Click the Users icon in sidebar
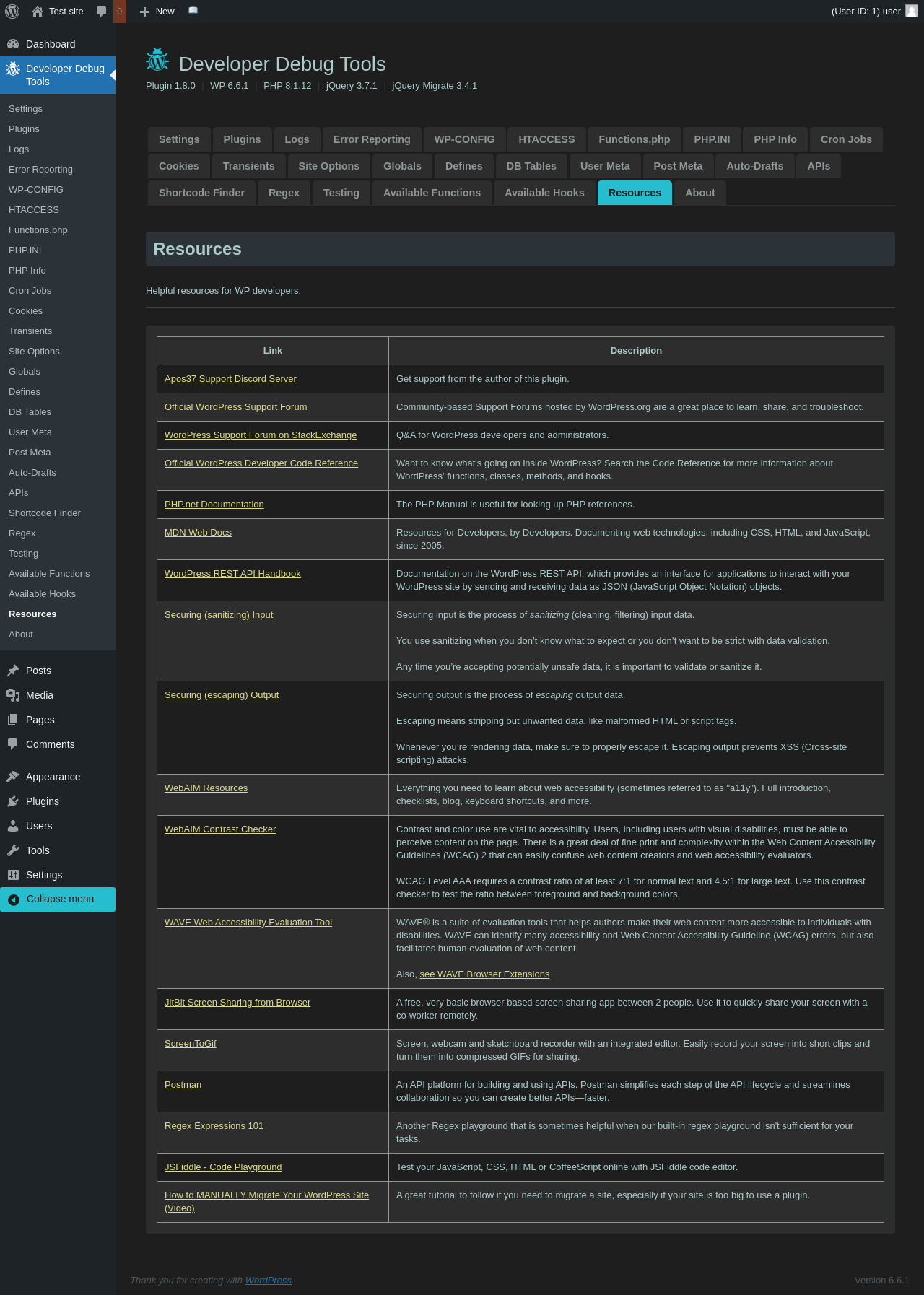 coord(13,826)
